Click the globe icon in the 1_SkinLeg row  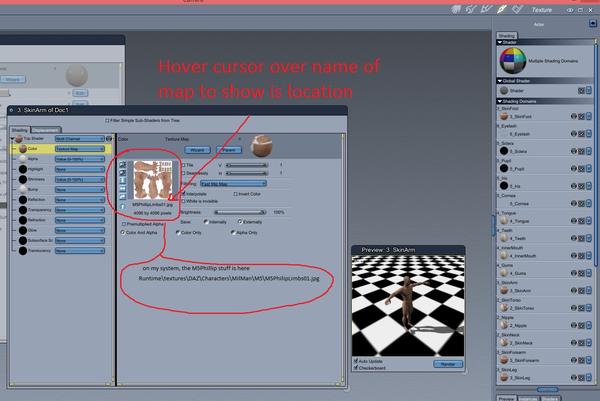click(x=574, y=378)
